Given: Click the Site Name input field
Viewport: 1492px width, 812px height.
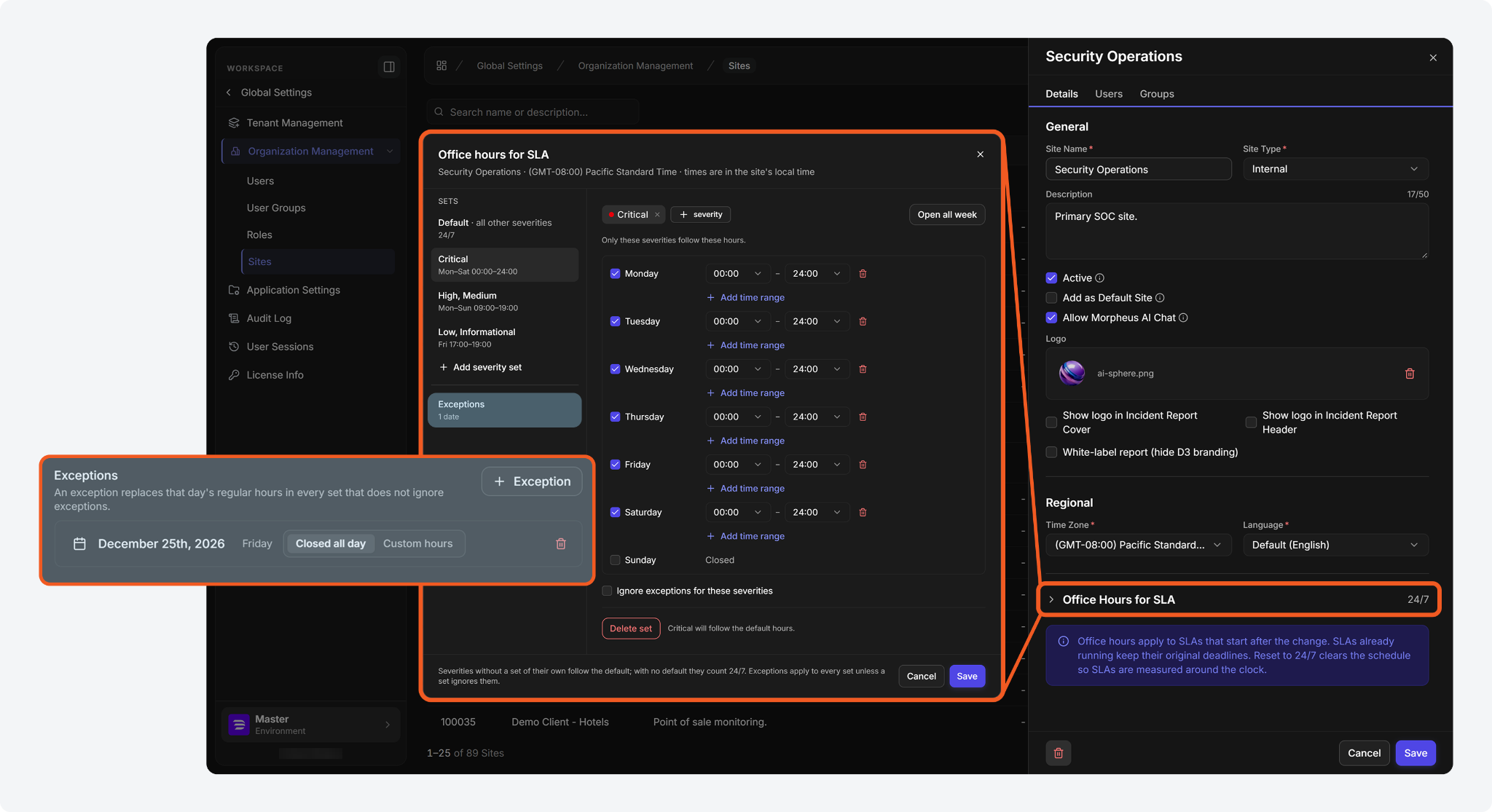Looking at the screenshot, I should point(1139,169).
